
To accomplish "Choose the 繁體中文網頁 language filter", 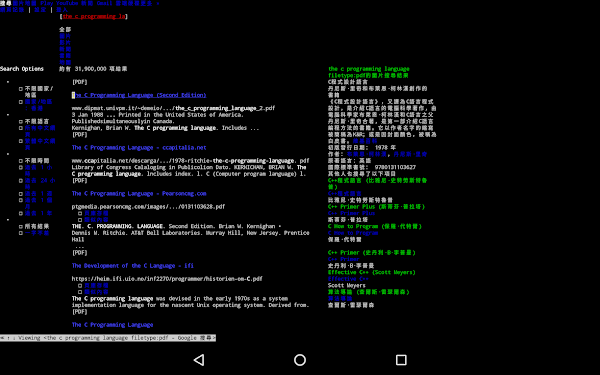I will click(40, 144).
